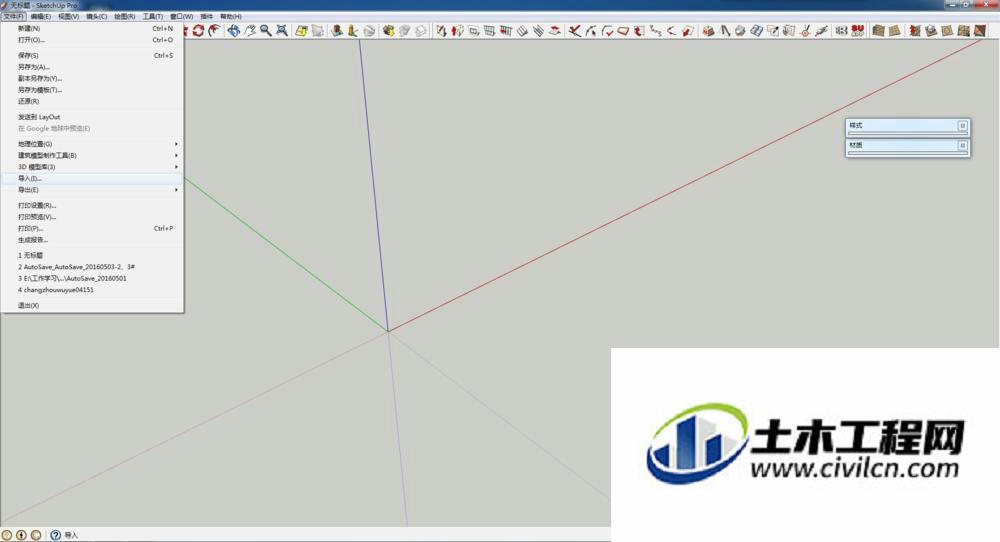Expand the 3D 模型库(3) submenu
The width and height of the screenshot is (1000, 542).
[92, 167]
